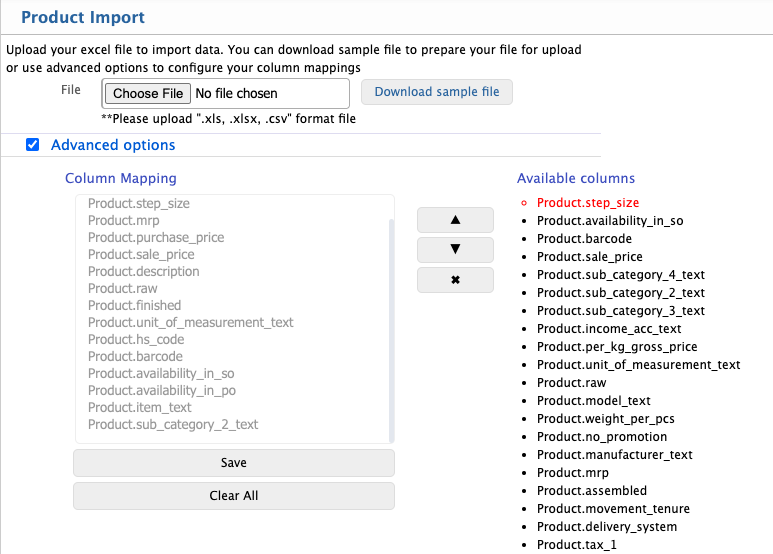Uncheck the Advanced options checkbox

point(33,144)
